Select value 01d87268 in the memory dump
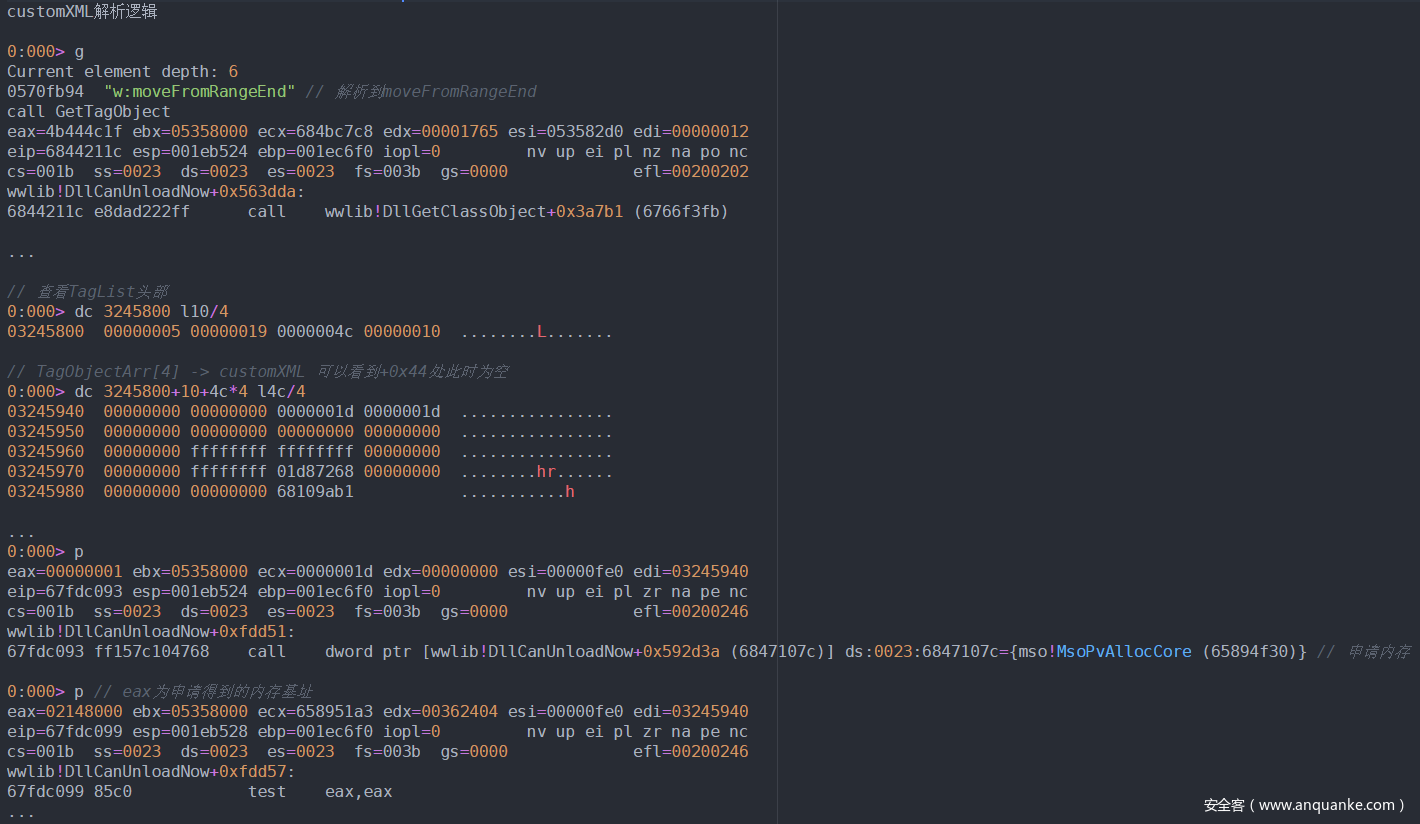Screen dimensions: 1420x824 point(315,472)
